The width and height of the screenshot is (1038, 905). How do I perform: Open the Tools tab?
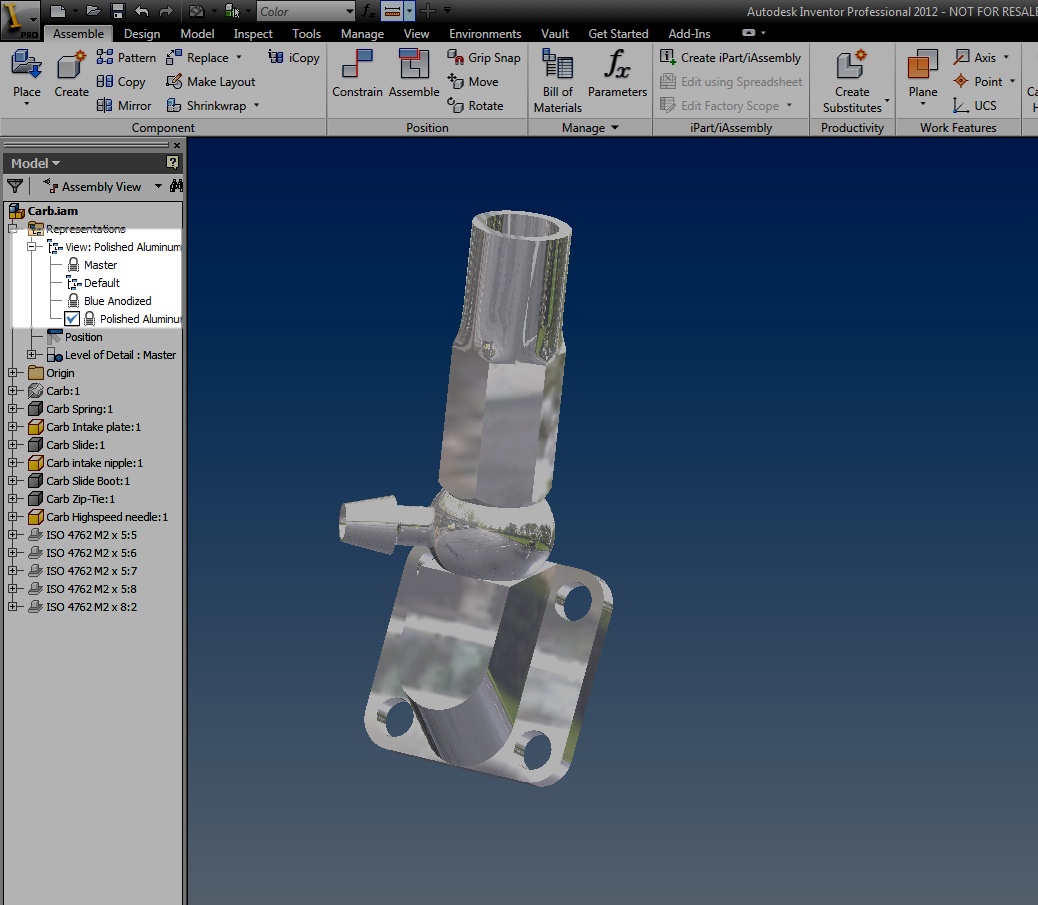coord(307,34)
